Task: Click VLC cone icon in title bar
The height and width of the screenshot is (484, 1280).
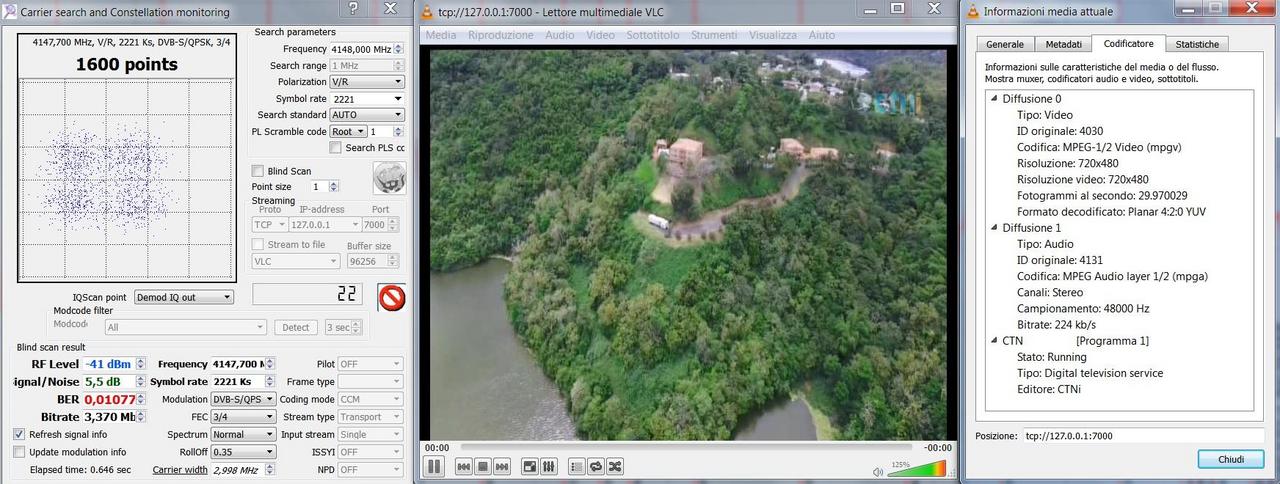Action: click(x=428, y=11)
